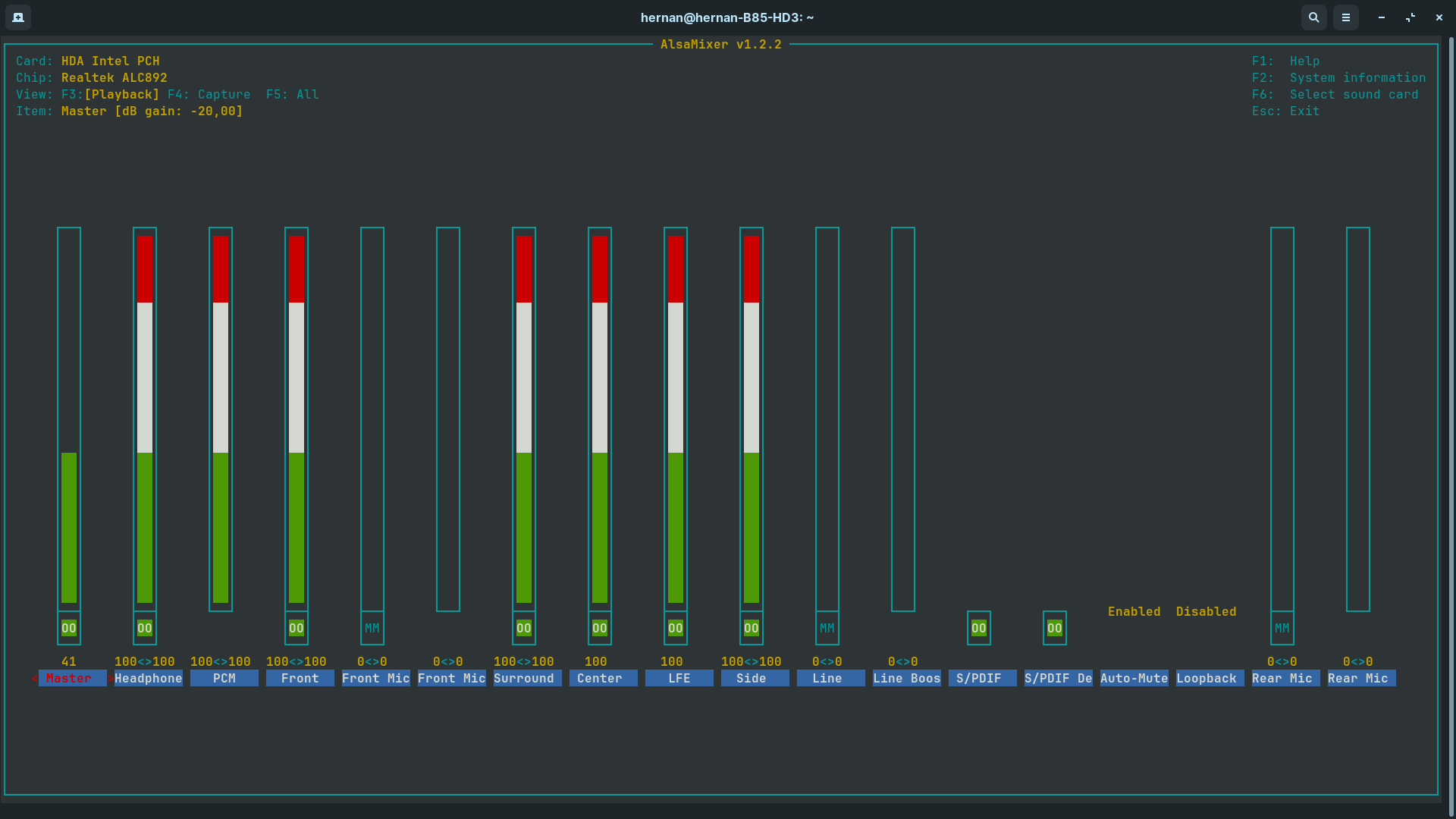Screen dimensions: 1456x819
Task: Select the PCM channel label
Action: pos(224,678)
